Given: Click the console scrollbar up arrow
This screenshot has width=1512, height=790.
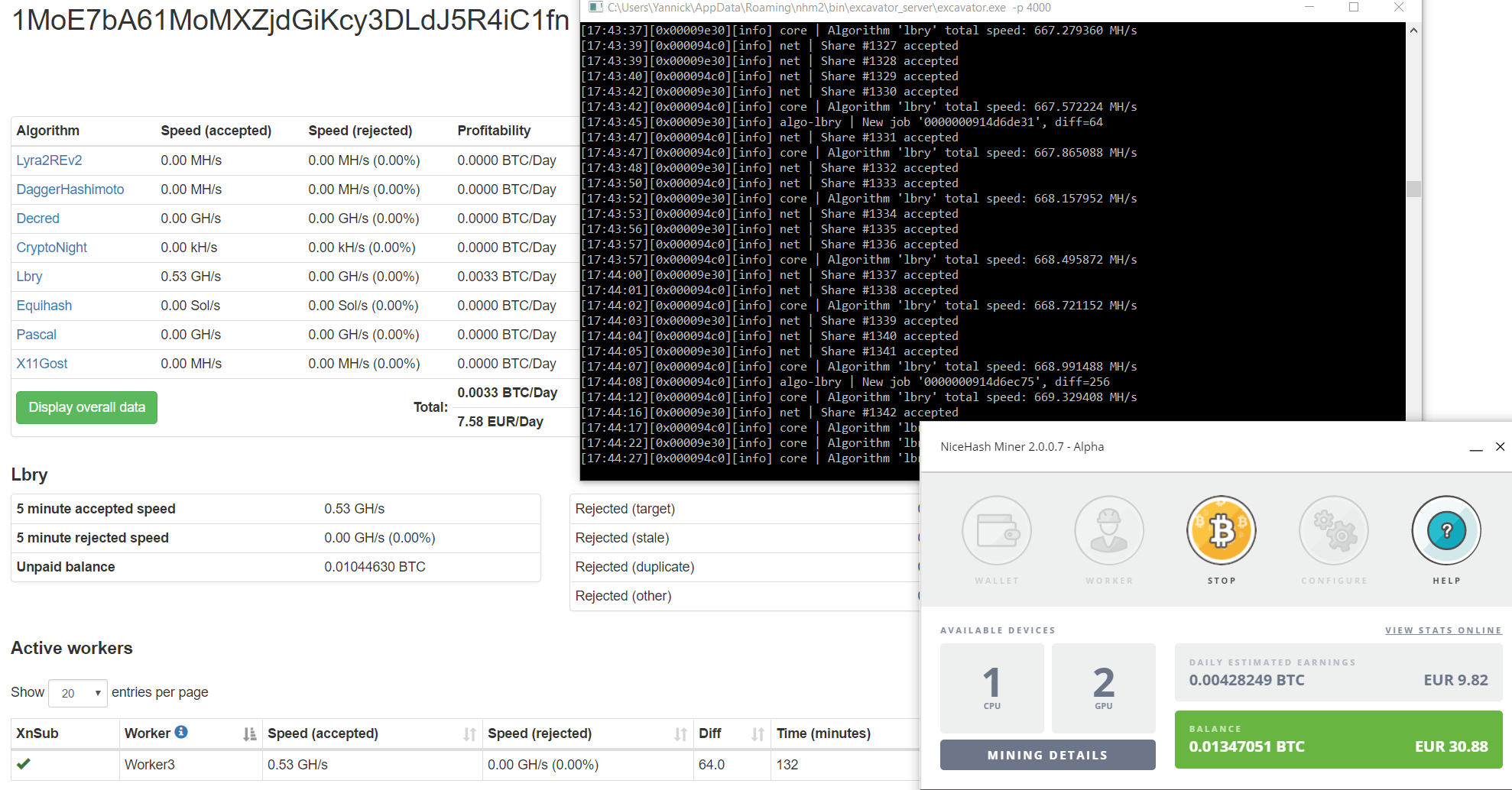Looking at the screenshot, I should 1413,31.
